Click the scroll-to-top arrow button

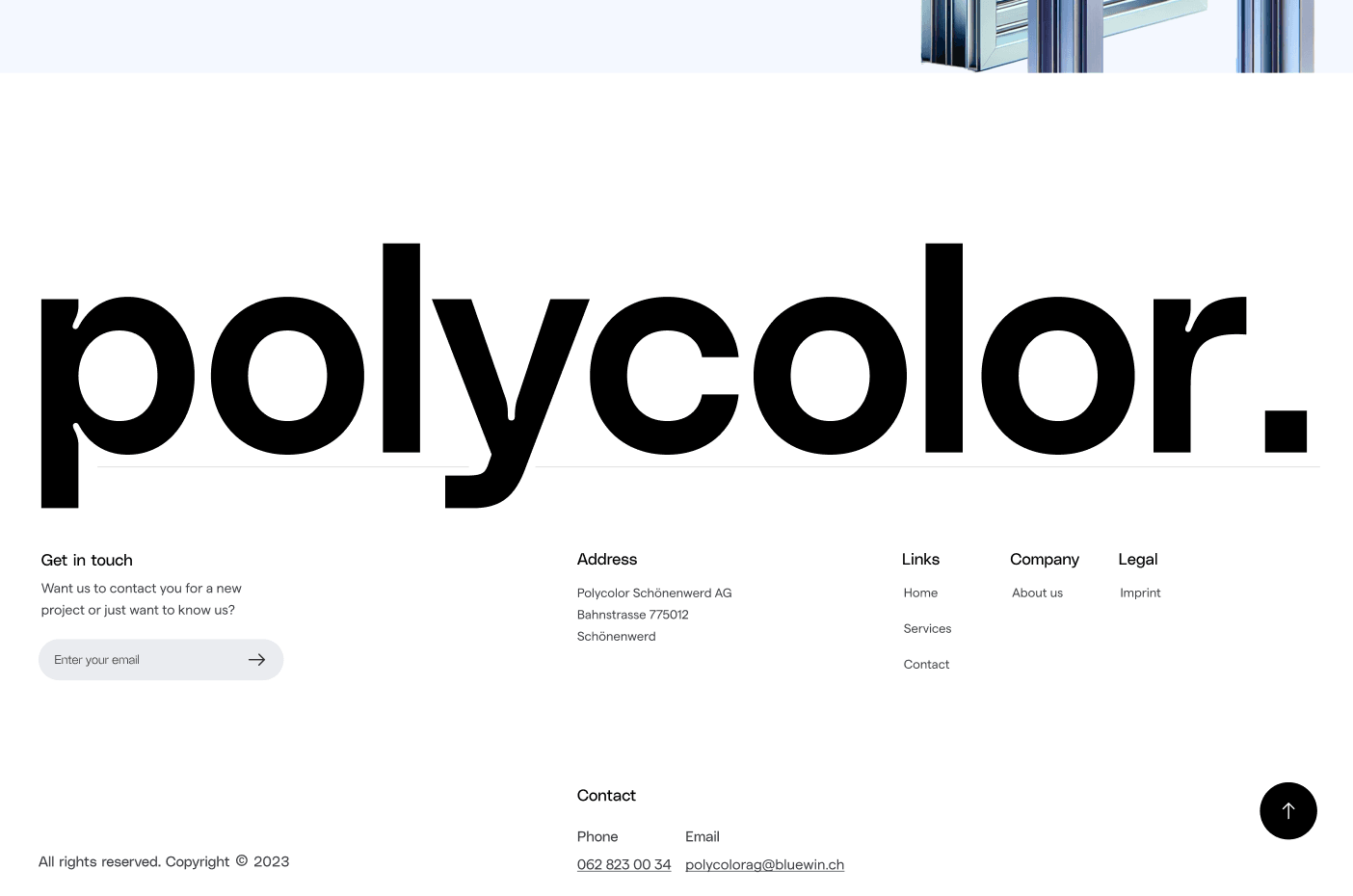pos(1287,811)
